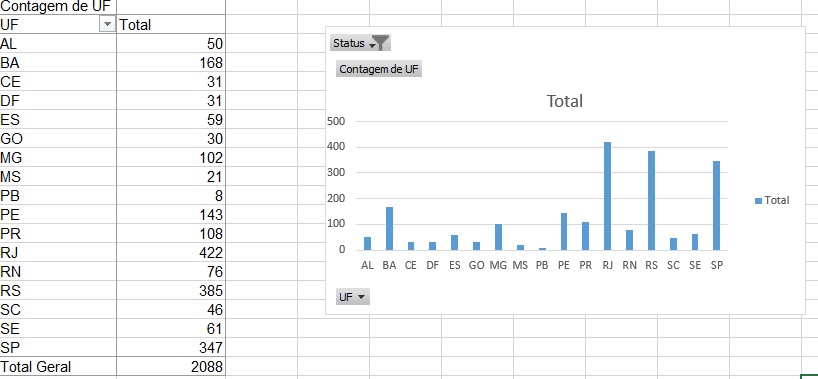This screenshot has width=818, height=379.
Task: Select the cell with value 50
Action: coord(171,44)
